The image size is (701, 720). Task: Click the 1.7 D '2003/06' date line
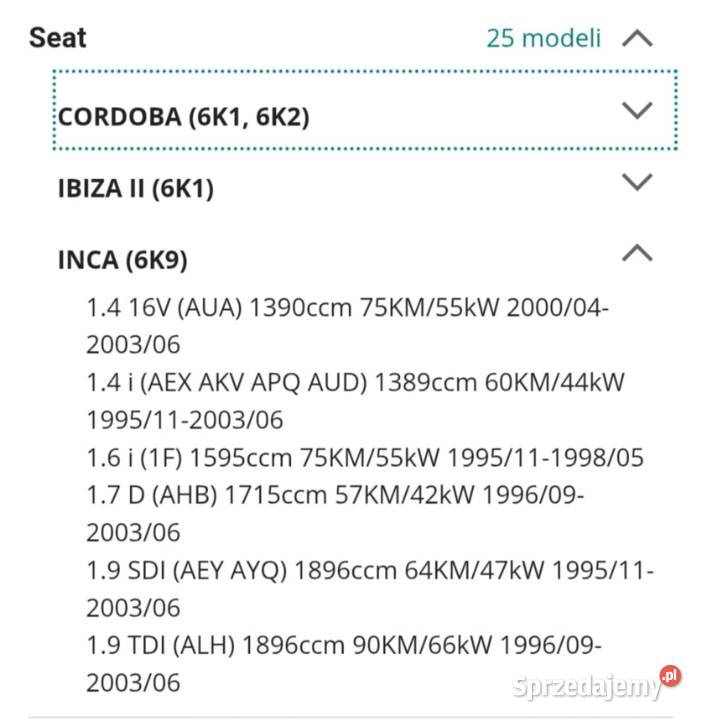[133, 532]
